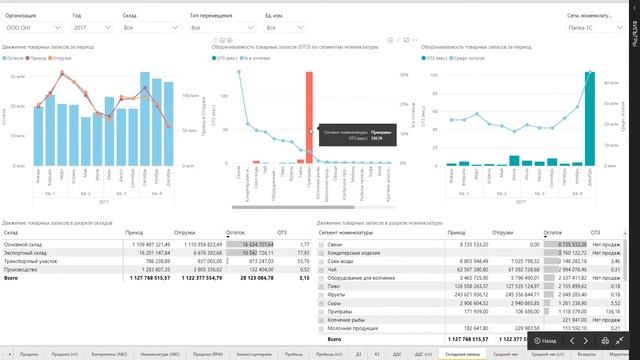
Task: Switch to the Возвраты tab
Action: (x=587, y=354)
